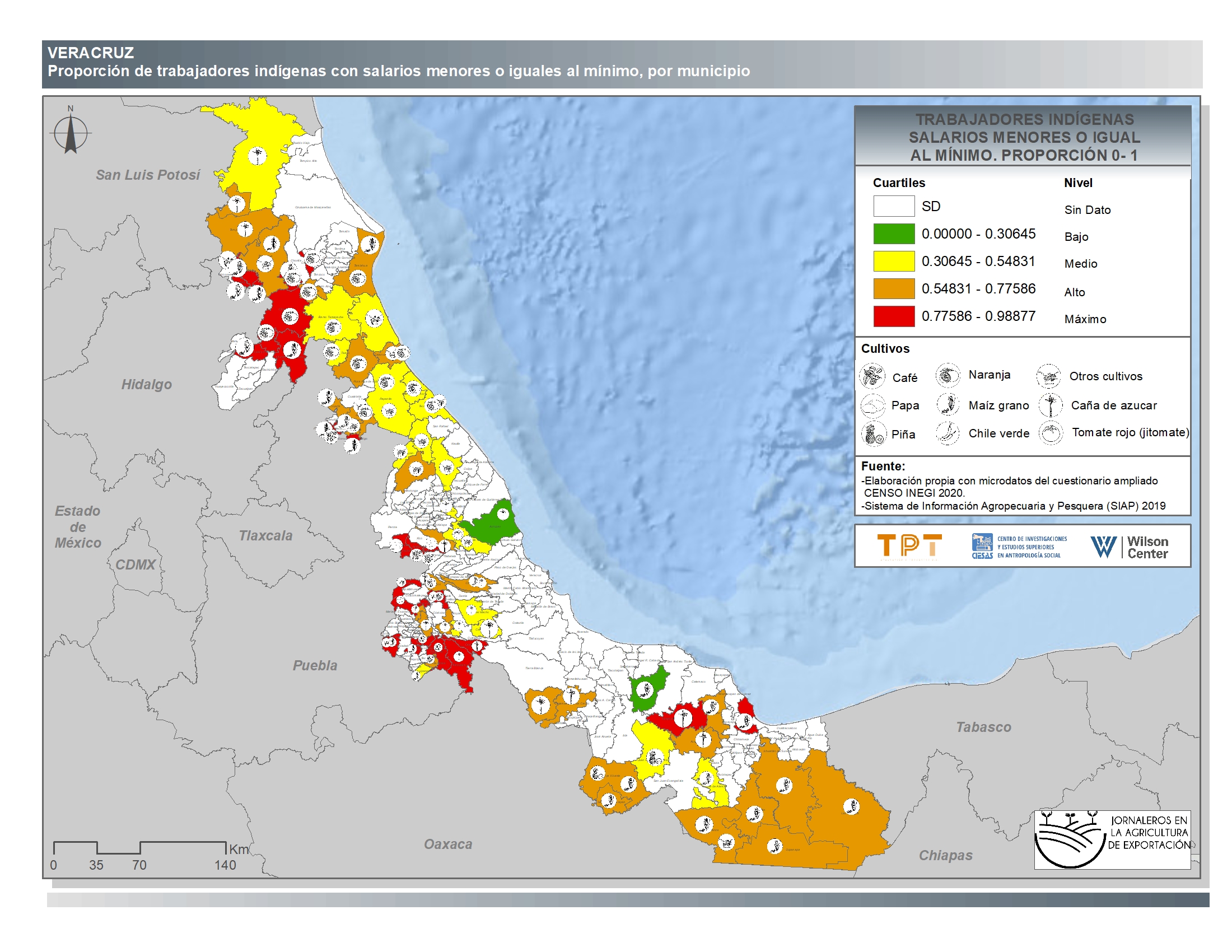Click the Café crop icon in legend
Screen dimensions: 1232x952
click(x=872, y=376)
